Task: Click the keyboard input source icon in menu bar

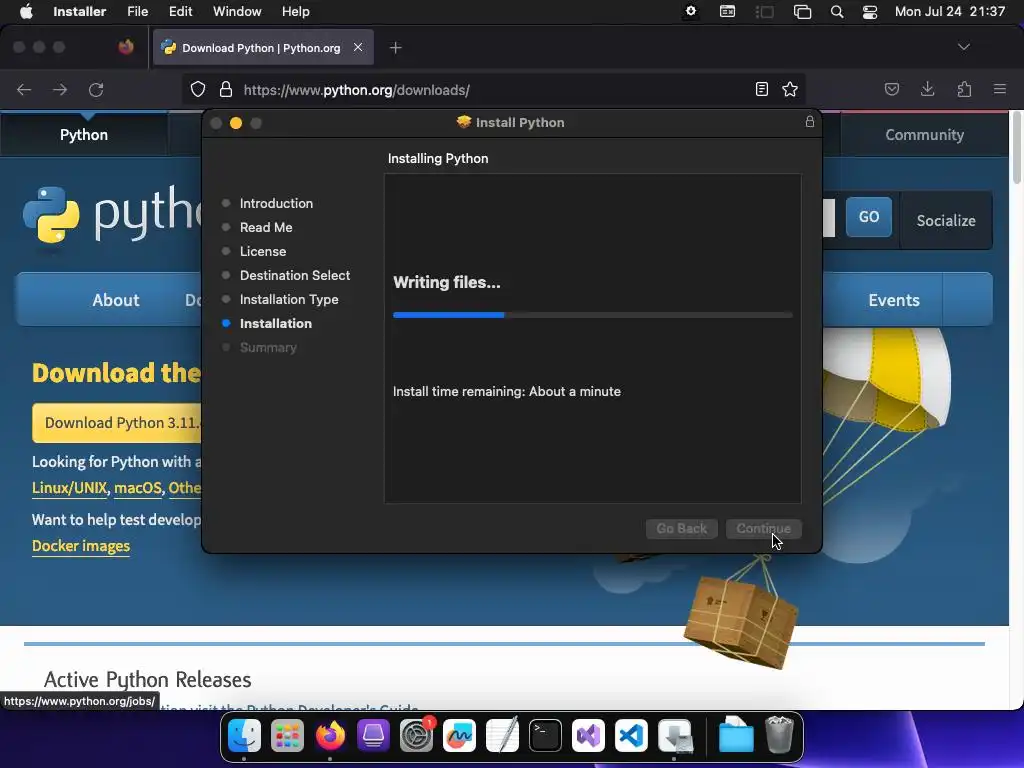Action: click(727, 12)
